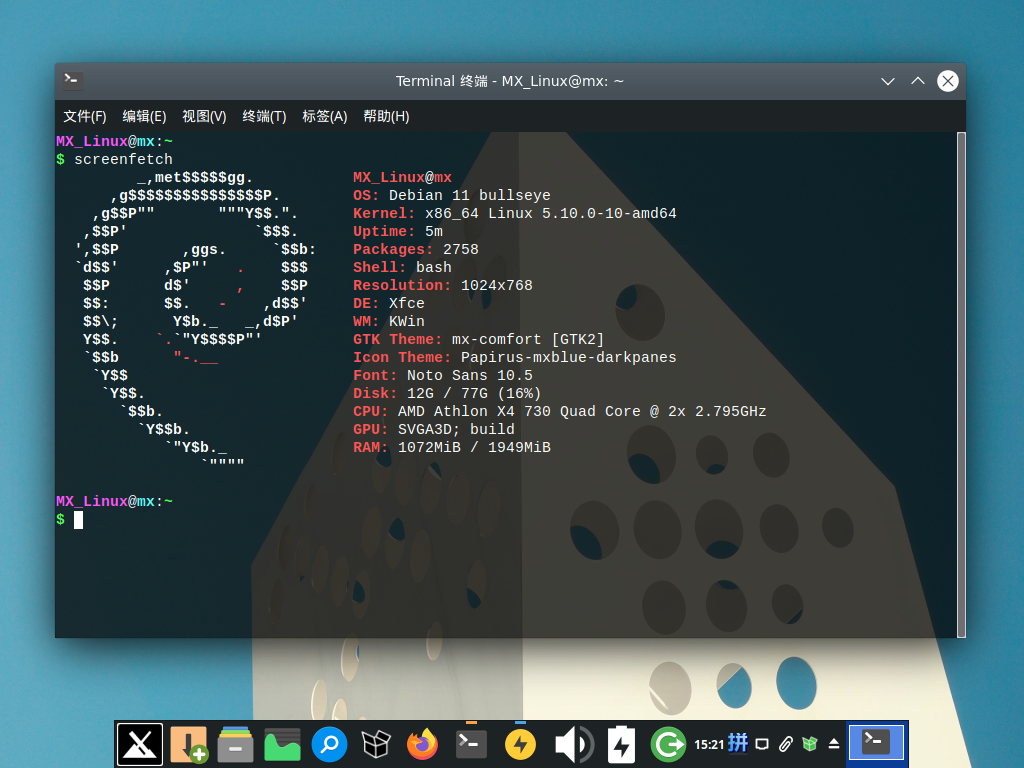1024x768 pixels.
Task: Open the 帮助(H) menu
Action: [386, 116]
